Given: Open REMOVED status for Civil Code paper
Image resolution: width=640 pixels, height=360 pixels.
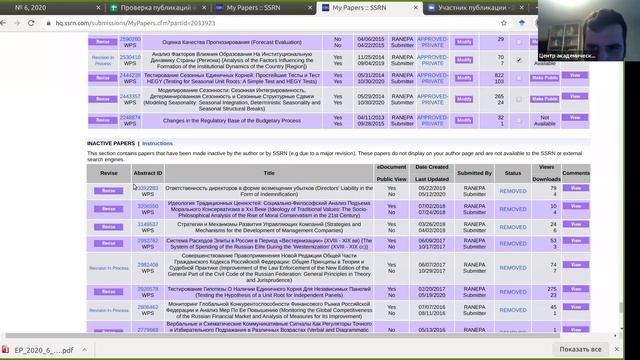Looking at the screenshot, I should coord(513,268).
